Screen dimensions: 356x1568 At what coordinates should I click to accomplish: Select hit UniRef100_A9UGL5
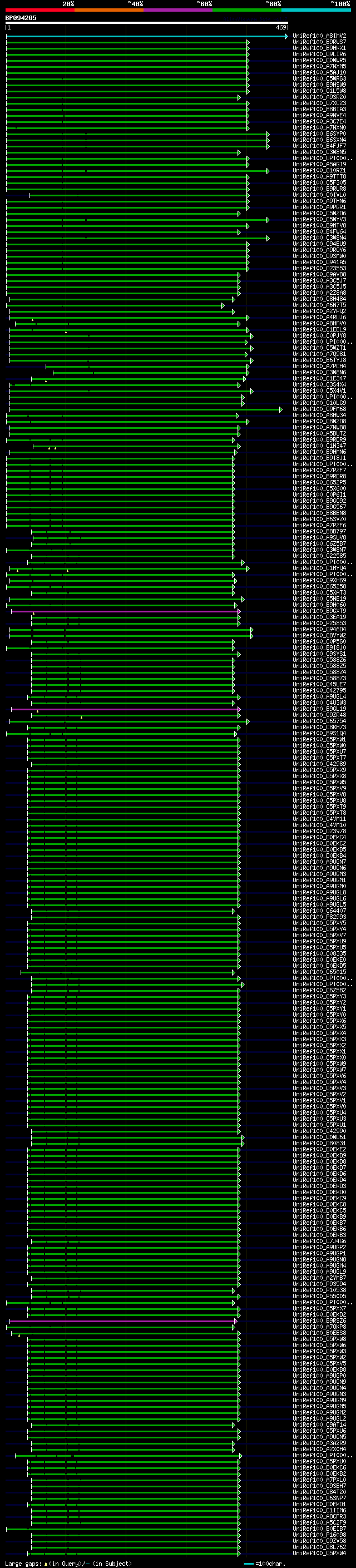coord(319,904)
